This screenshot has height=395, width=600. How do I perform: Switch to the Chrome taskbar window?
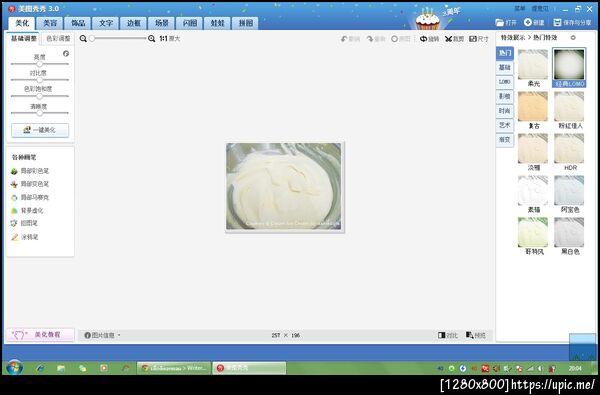pyautogui.click(x=174, y=368)
